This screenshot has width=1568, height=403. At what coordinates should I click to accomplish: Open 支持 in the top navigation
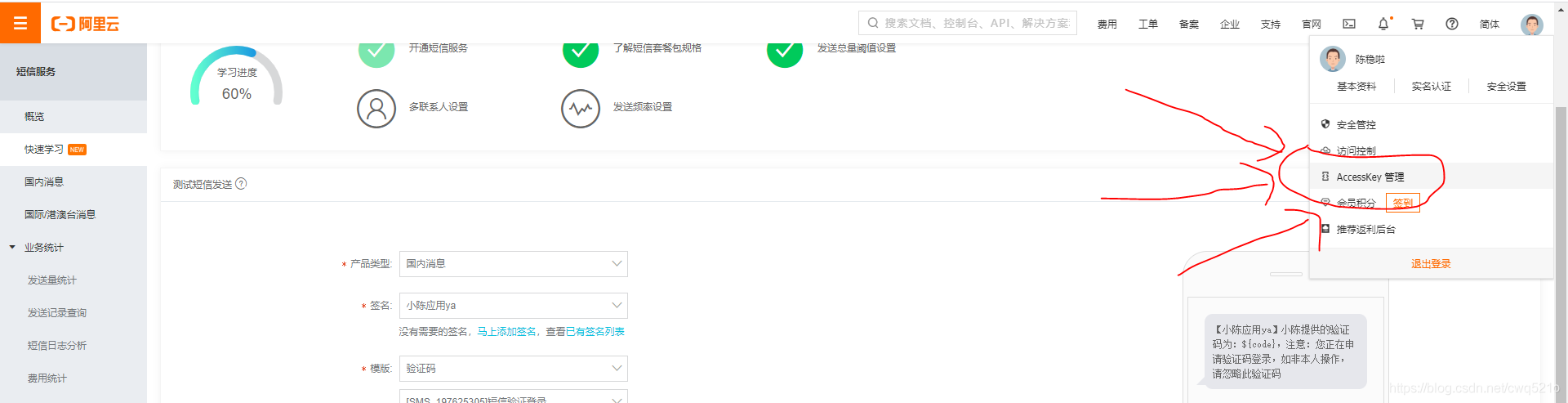[x=1271, y=25]
